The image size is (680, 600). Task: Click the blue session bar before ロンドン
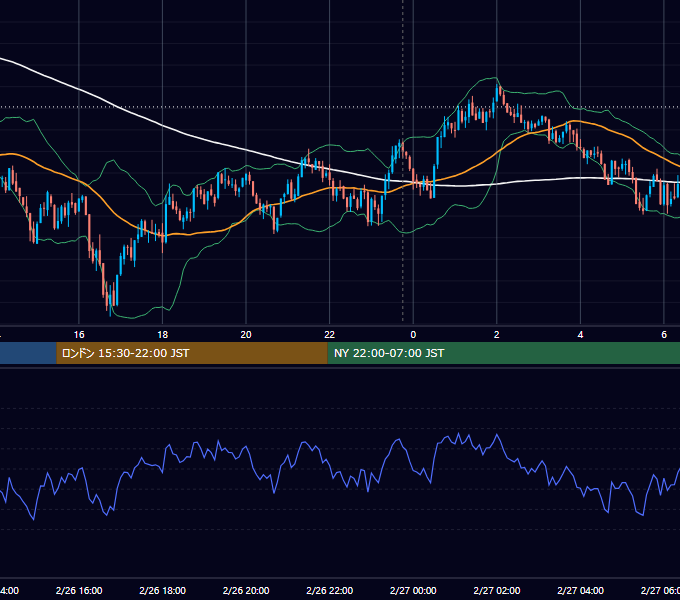(x=28, y=353)
